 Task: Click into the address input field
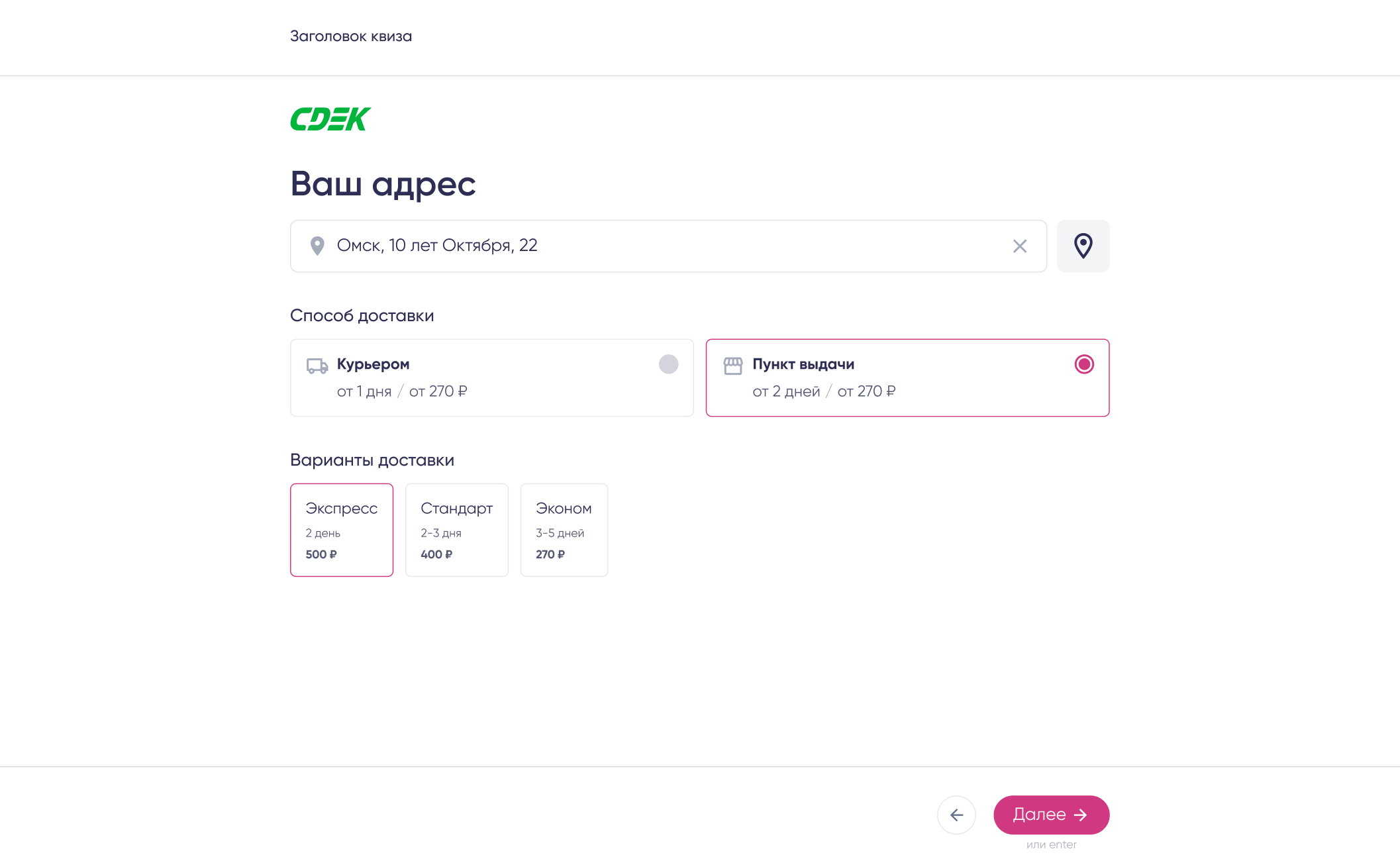coord(662,246)
